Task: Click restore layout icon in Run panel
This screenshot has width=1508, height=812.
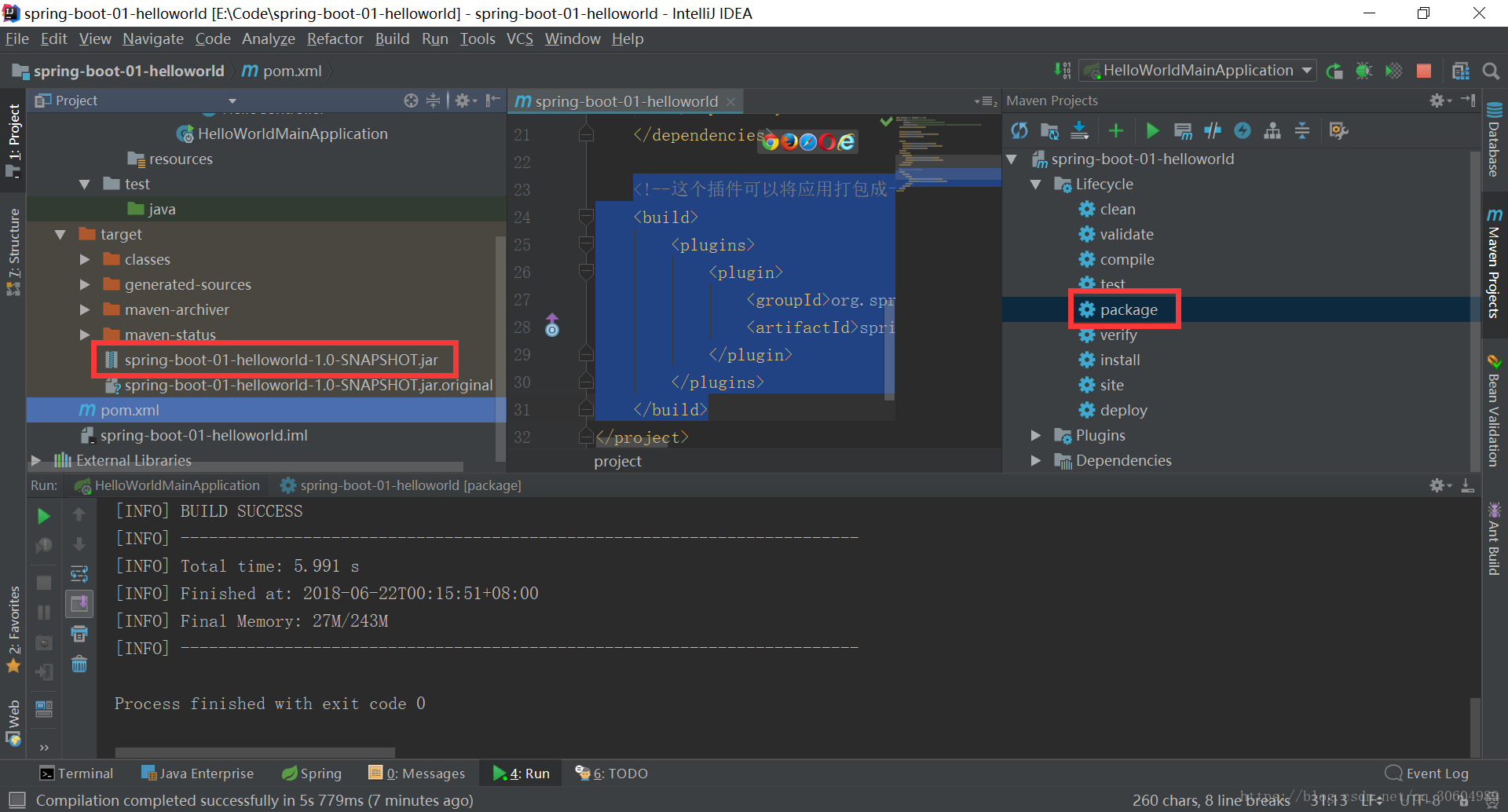Action: click(x=44, y=708)
